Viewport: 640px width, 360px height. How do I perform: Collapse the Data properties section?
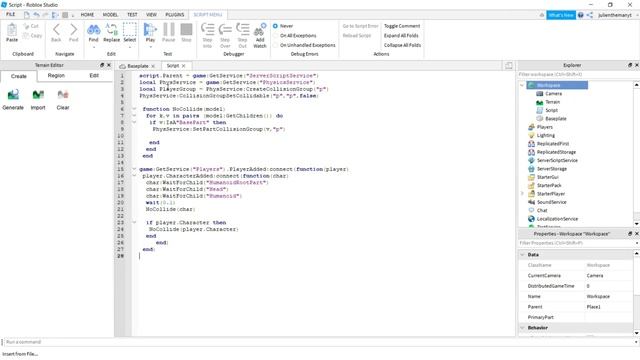point(522,255)
